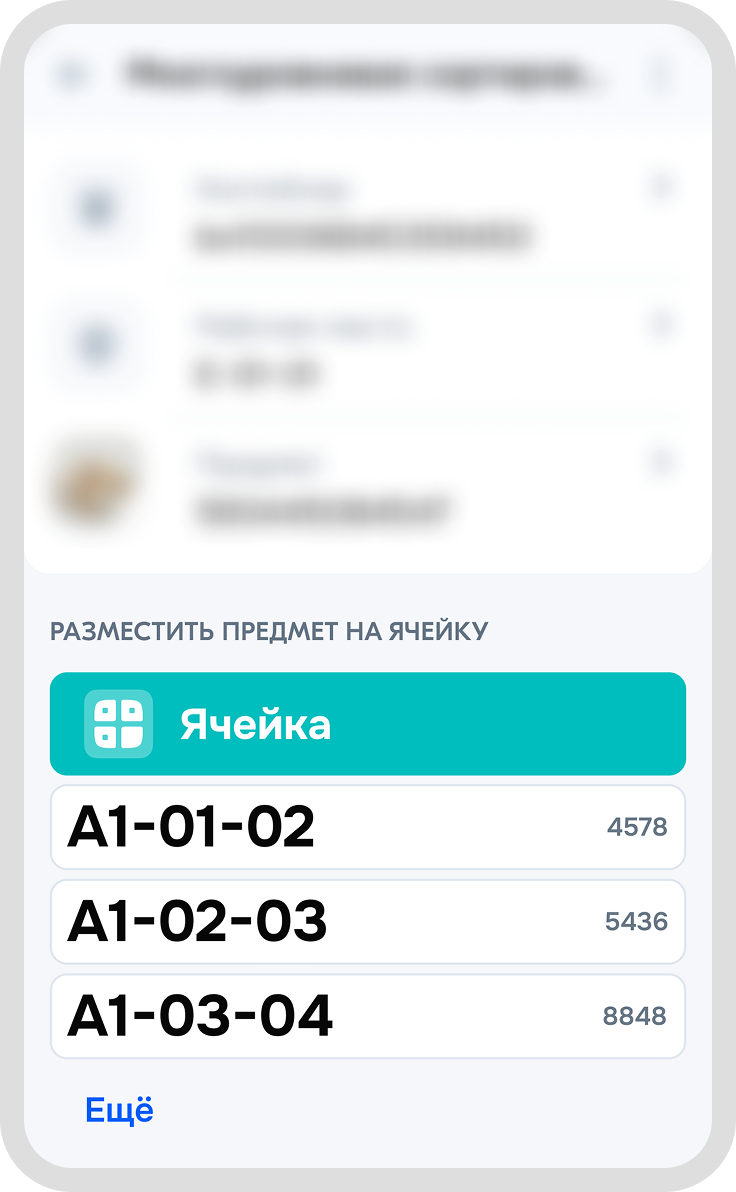
Task: Choose cell A1-02-03
Action: tap(197, 922)
